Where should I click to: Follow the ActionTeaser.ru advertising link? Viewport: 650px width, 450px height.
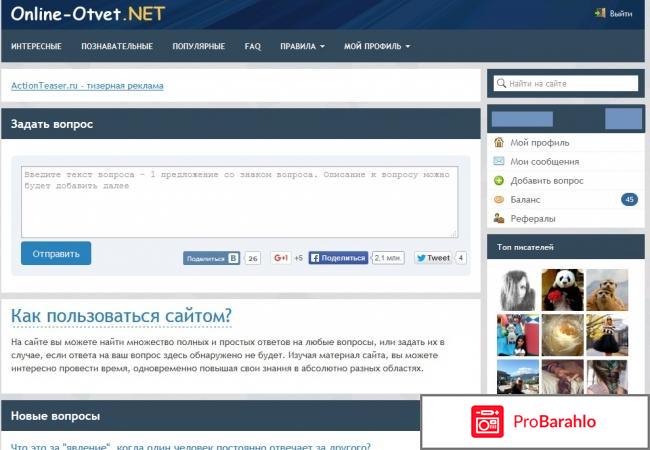pyautogui.click(x=87, y=86)
